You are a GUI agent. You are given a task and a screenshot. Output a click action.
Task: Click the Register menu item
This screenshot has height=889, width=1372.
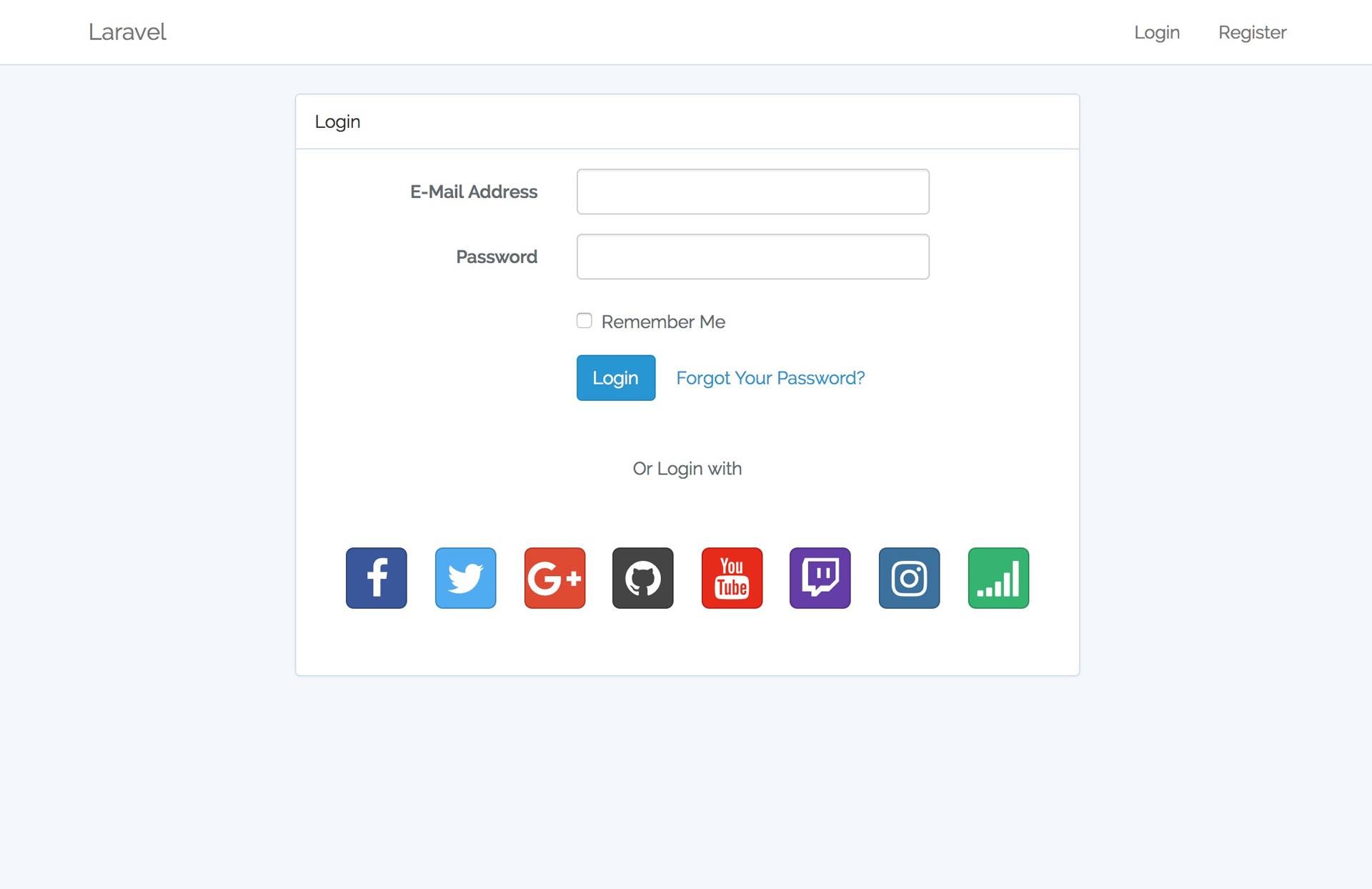click(x=1252, y=32)
